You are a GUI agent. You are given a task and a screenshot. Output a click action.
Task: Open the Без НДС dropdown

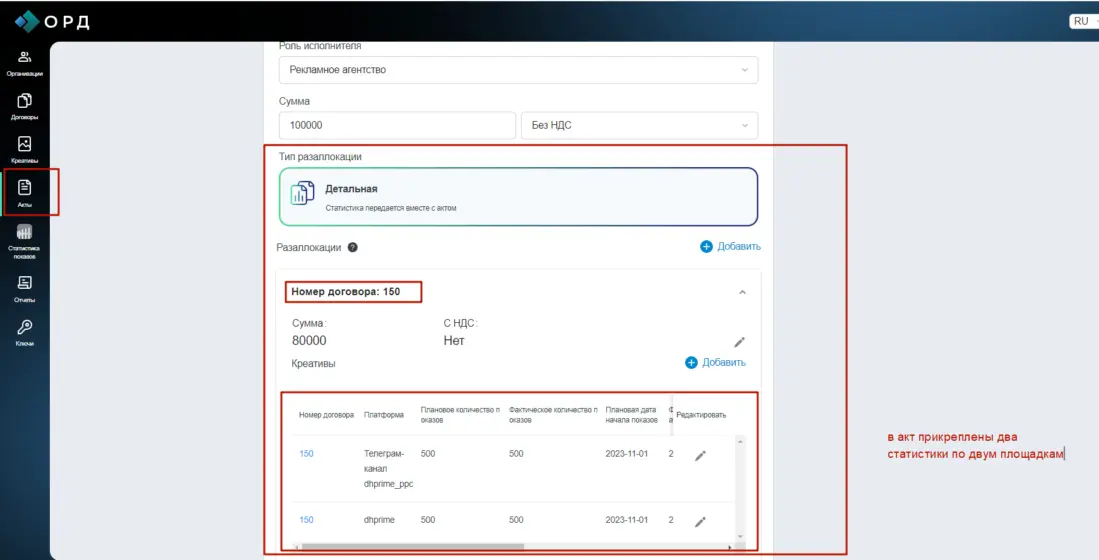tap(639, 125)
